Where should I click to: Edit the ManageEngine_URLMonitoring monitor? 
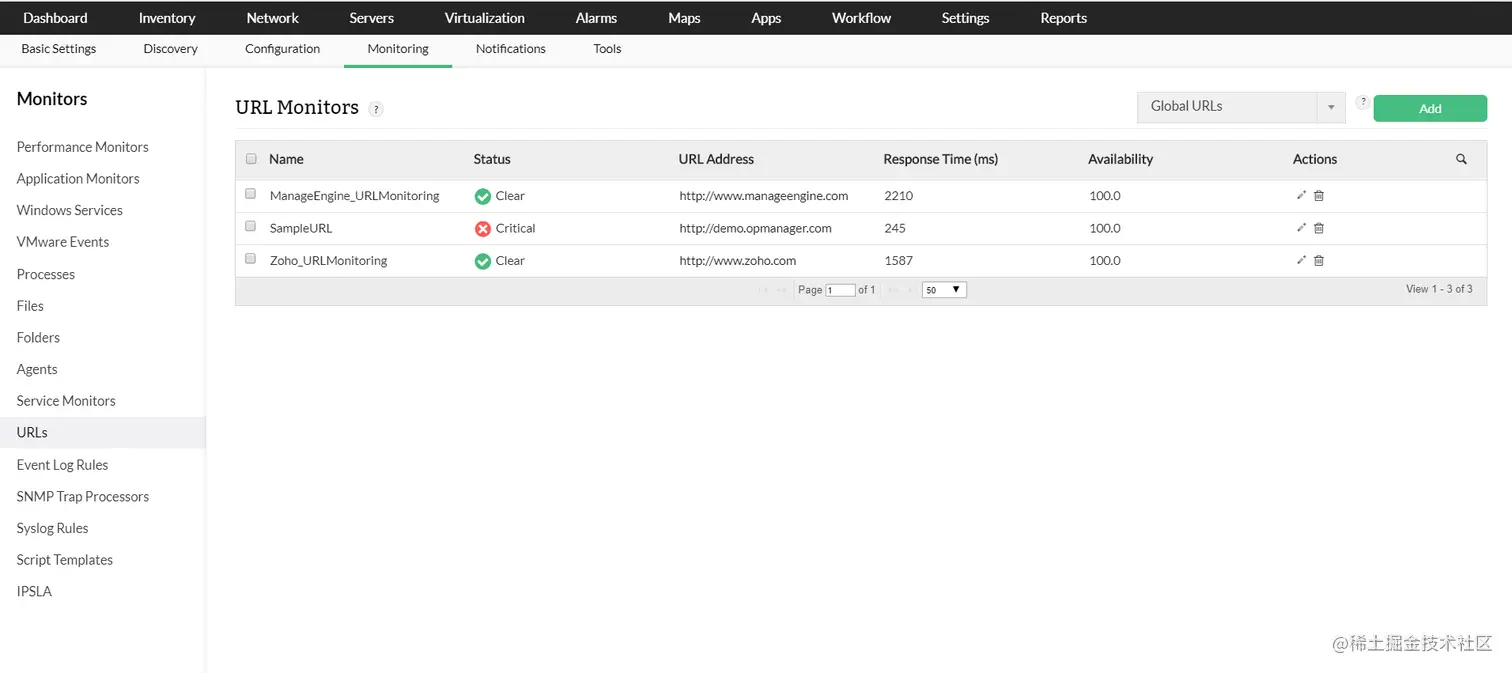1300,195
